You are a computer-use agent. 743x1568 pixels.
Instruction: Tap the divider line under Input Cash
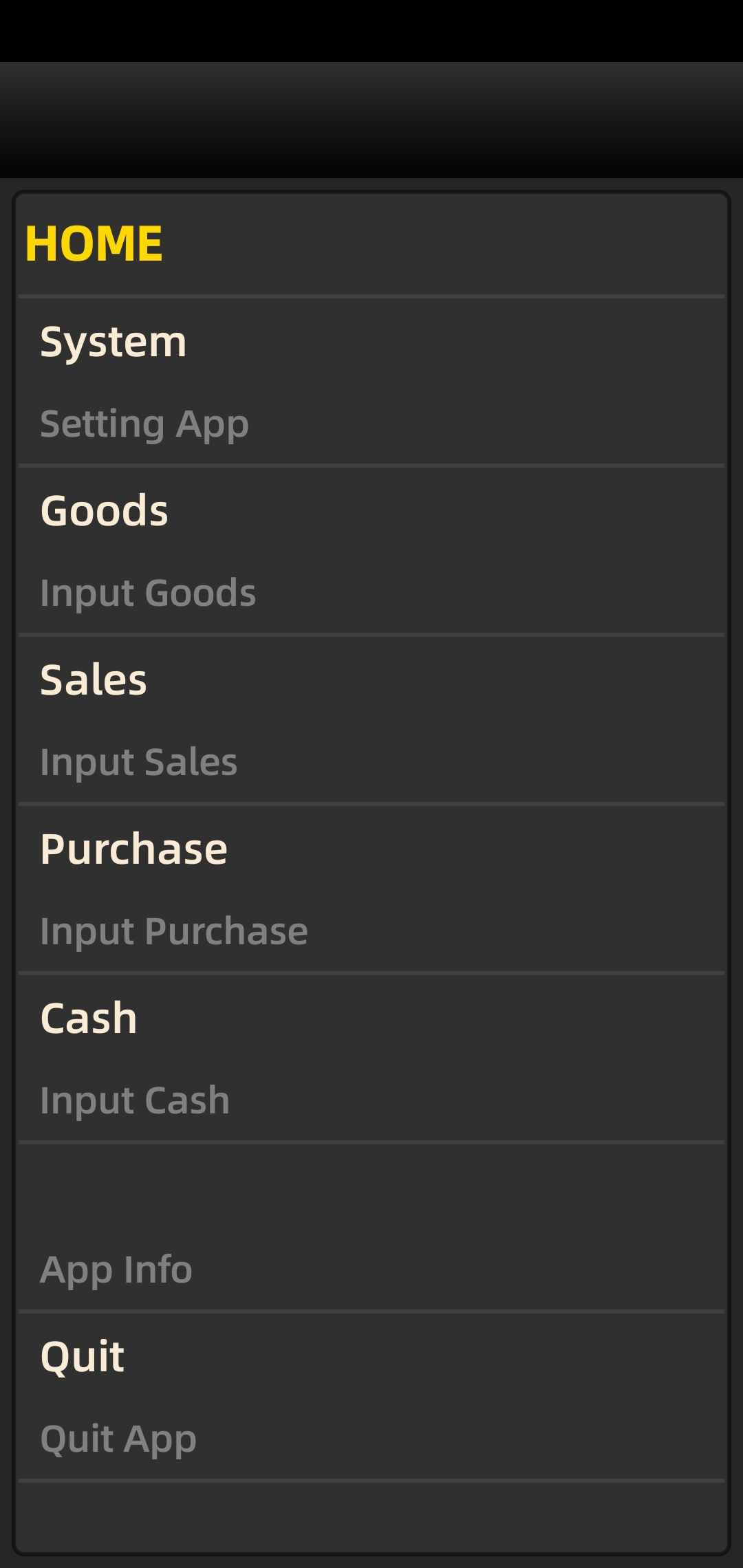click(x=371, y=1142)
